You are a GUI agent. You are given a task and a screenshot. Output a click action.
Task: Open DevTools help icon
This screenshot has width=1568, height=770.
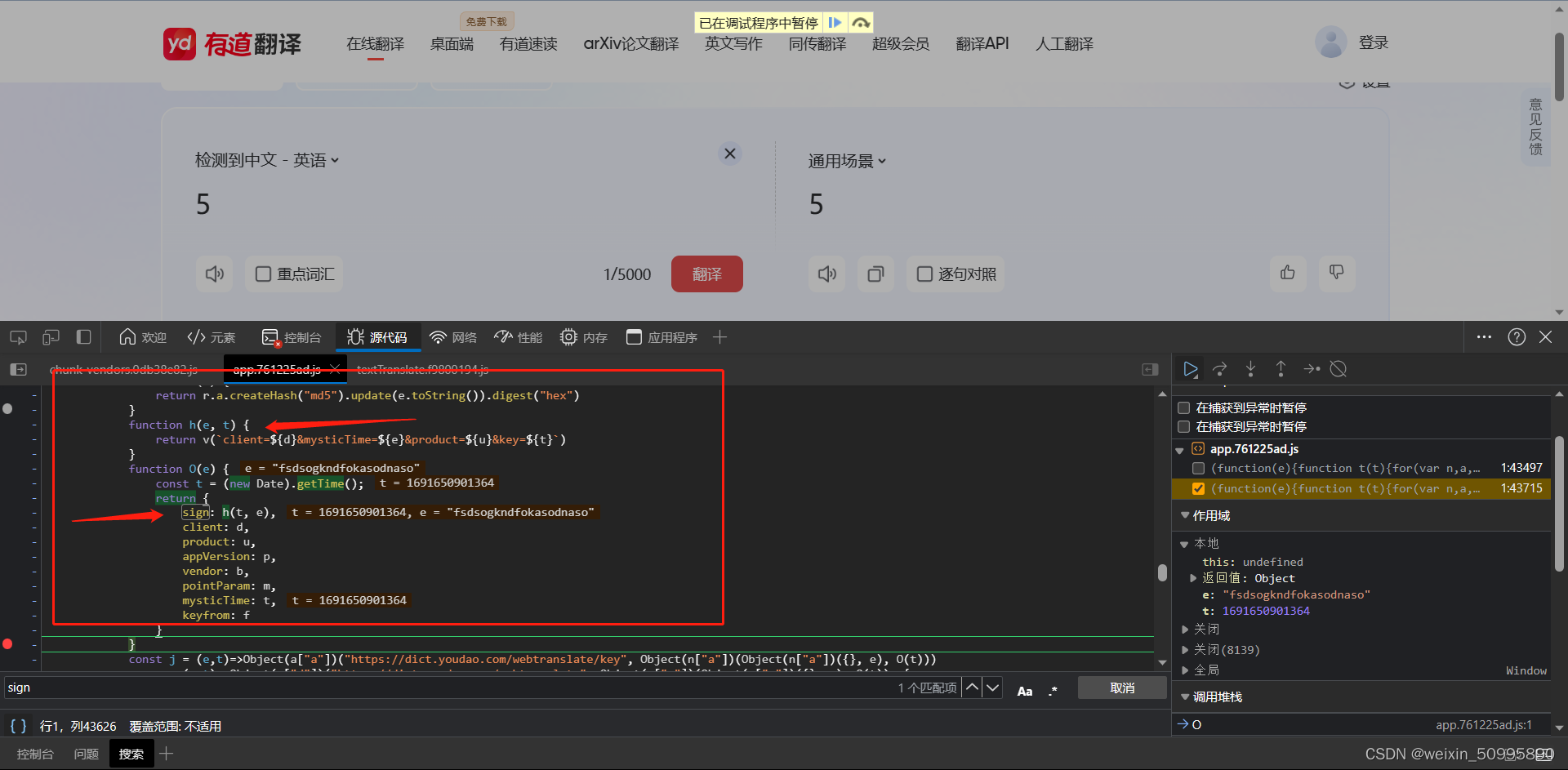pos(1517,337)
